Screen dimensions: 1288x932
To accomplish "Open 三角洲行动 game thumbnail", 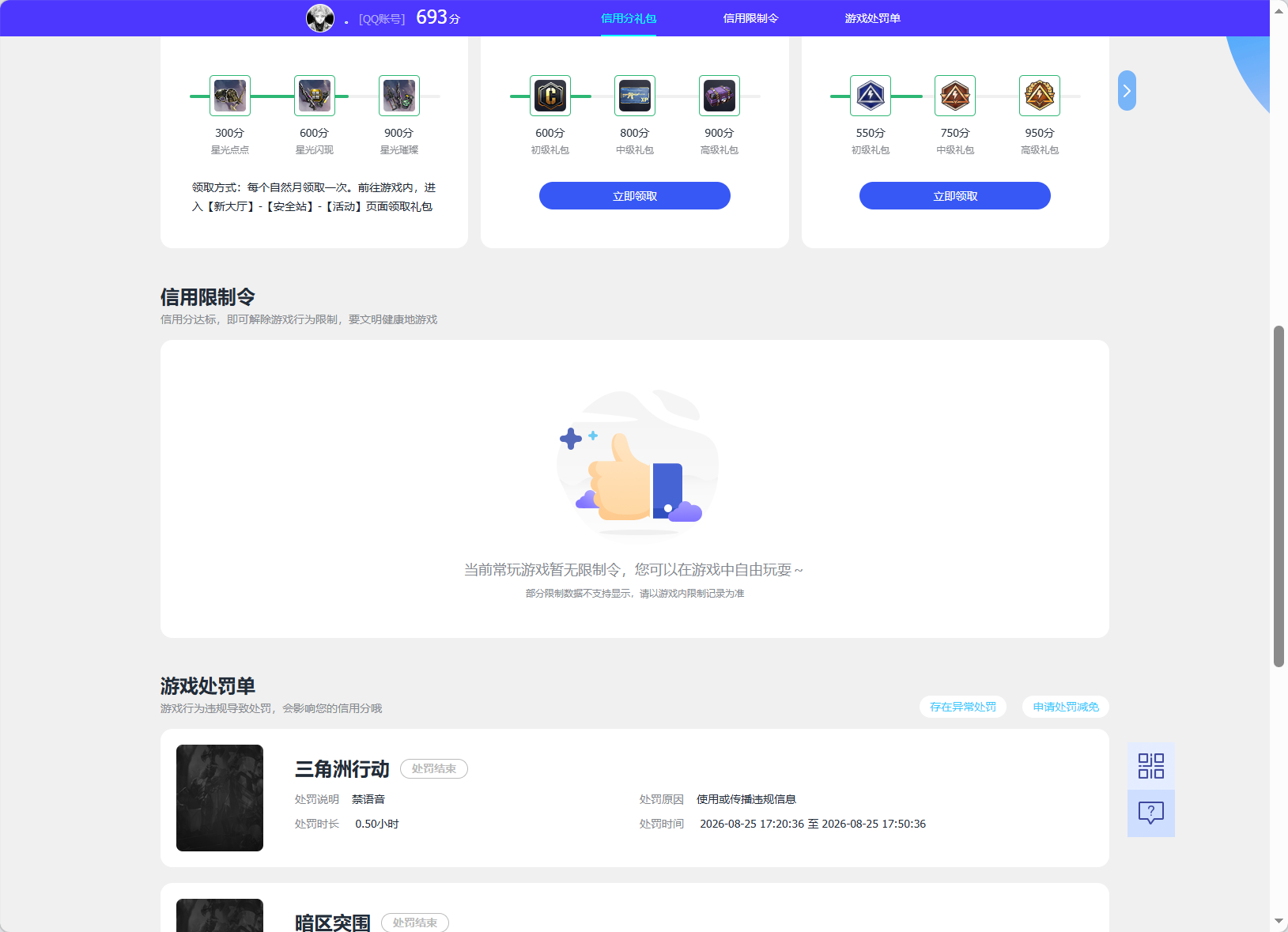I will tap(220, 798).
